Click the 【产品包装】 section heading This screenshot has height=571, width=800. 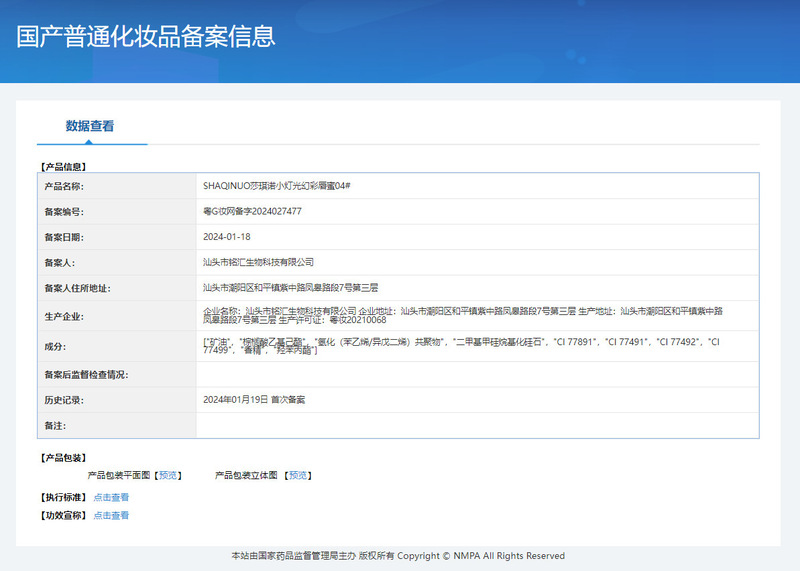[64, 458]
